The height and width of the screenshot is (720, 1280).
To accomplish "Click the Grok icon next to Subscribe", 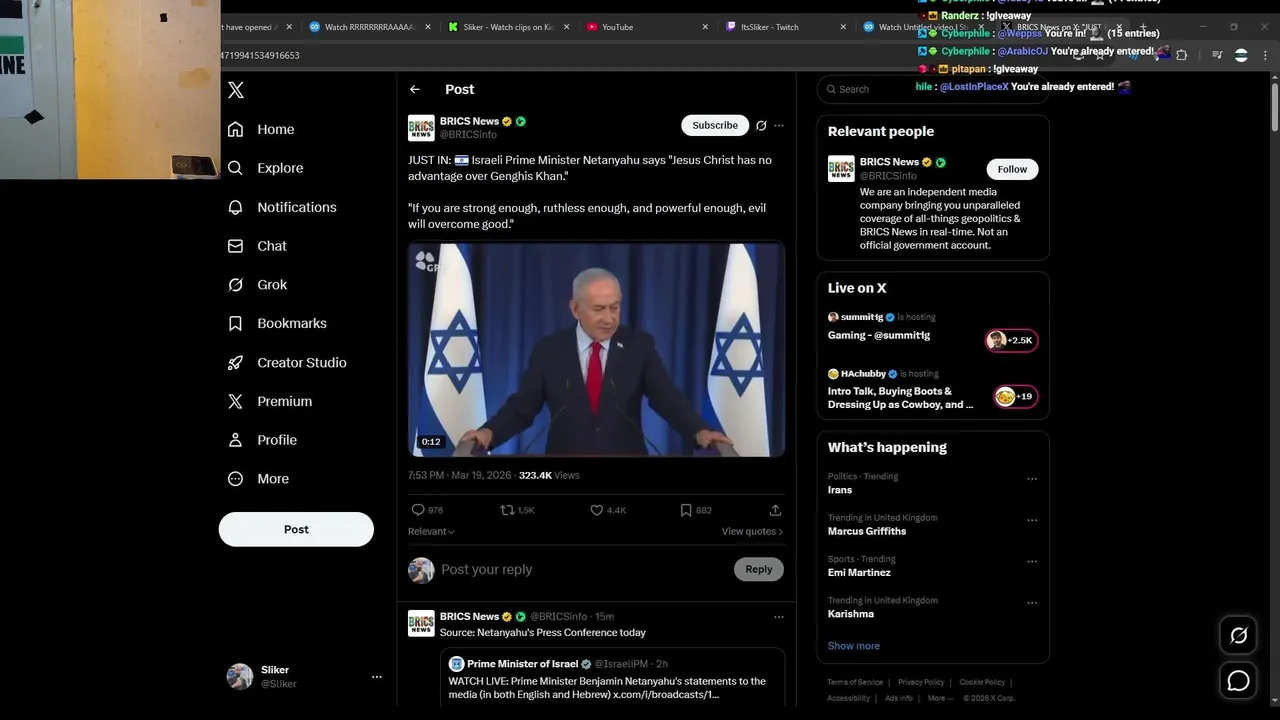I will pos(761,126).
